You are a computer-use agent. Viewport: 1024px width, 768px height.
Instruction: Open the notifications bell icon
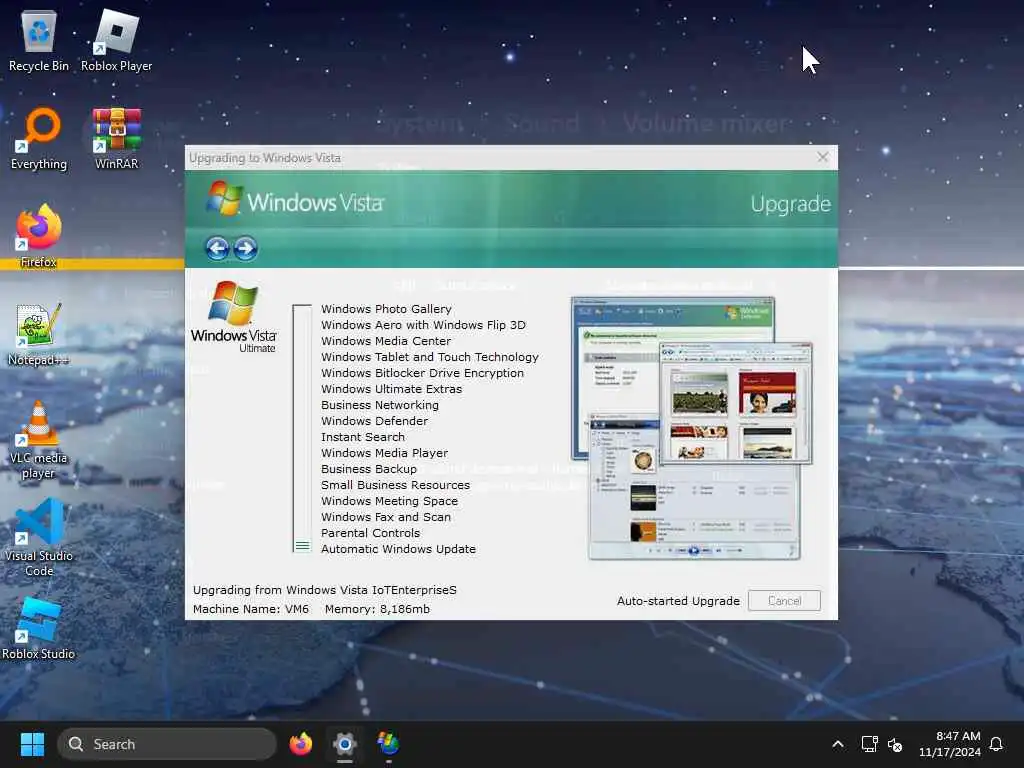click(996, 744)
